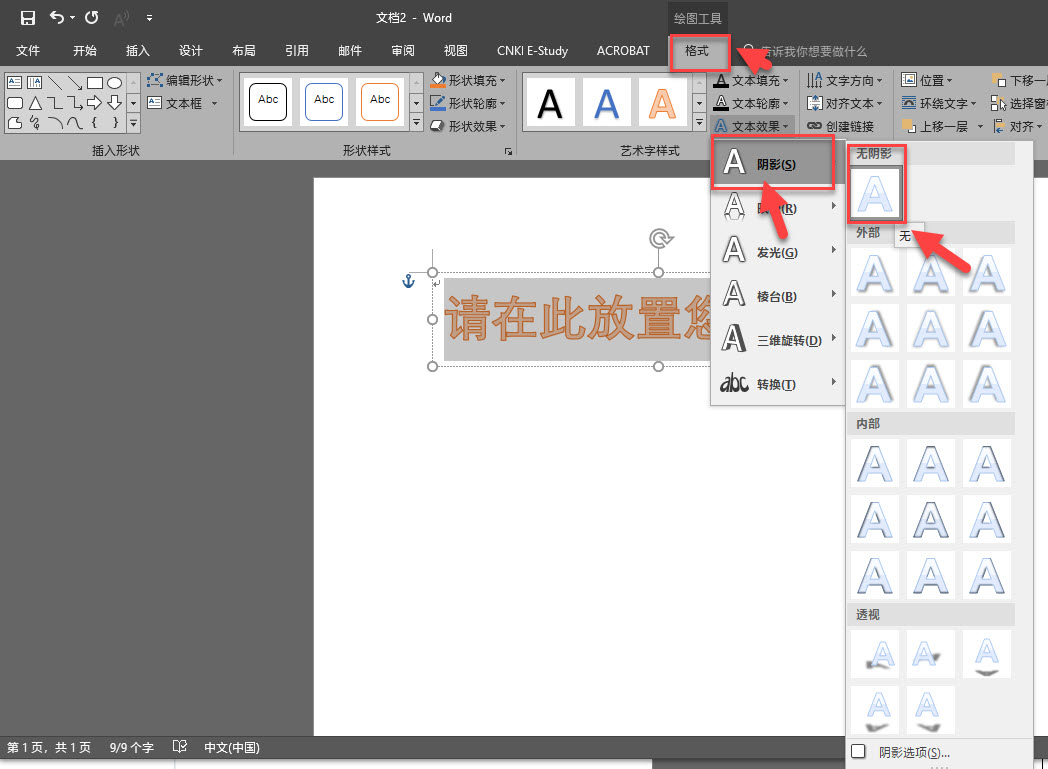The image size is (1048, 769).
Task: Click the 形状填充 (Shape Fill) icon
Action: 469,80
